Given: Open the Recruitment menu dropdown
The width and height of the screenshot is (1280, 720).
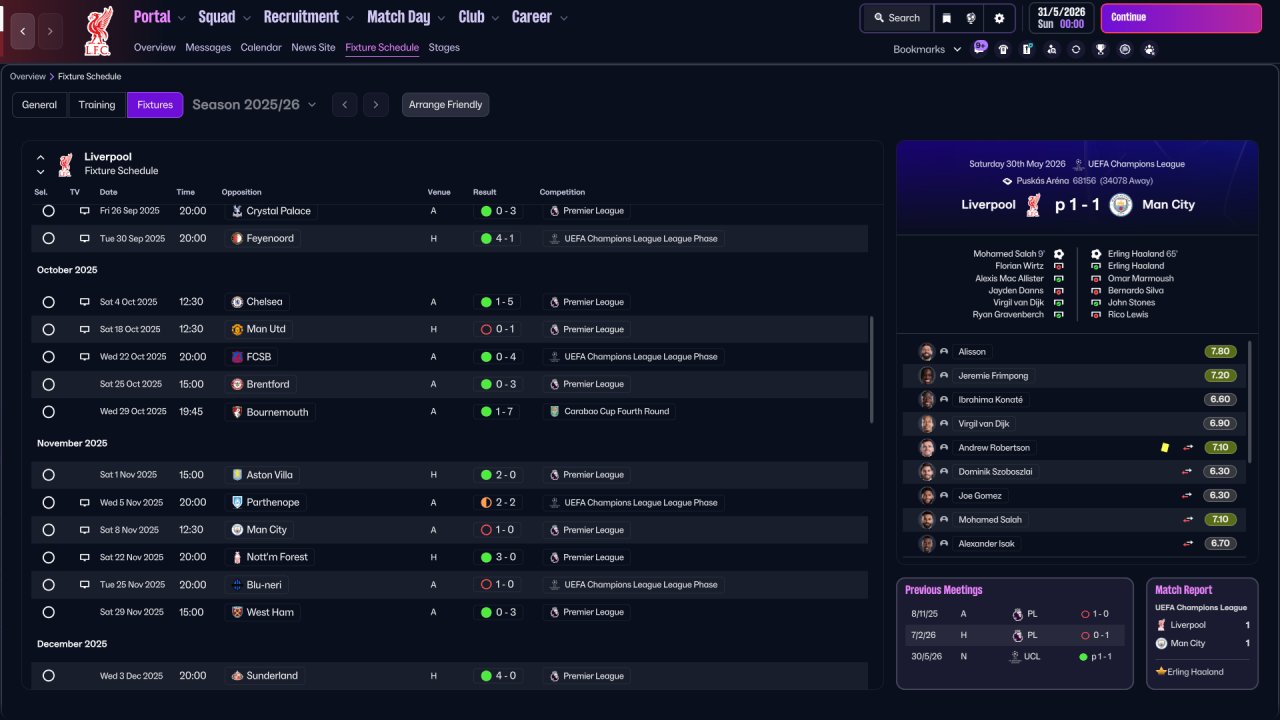Looking at the screenshot, I should pyautogui.click(x=309, y=17).
